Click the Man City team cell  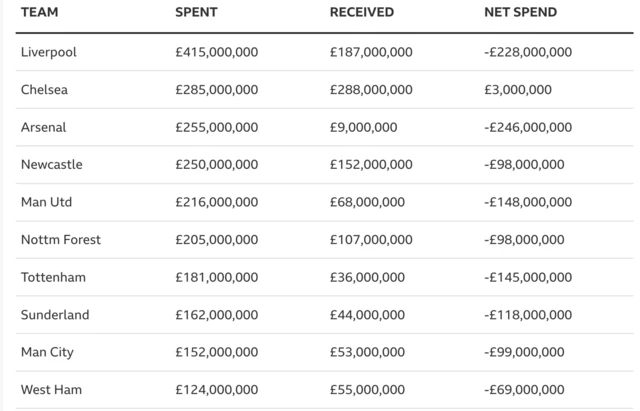[x=47, y=352]
